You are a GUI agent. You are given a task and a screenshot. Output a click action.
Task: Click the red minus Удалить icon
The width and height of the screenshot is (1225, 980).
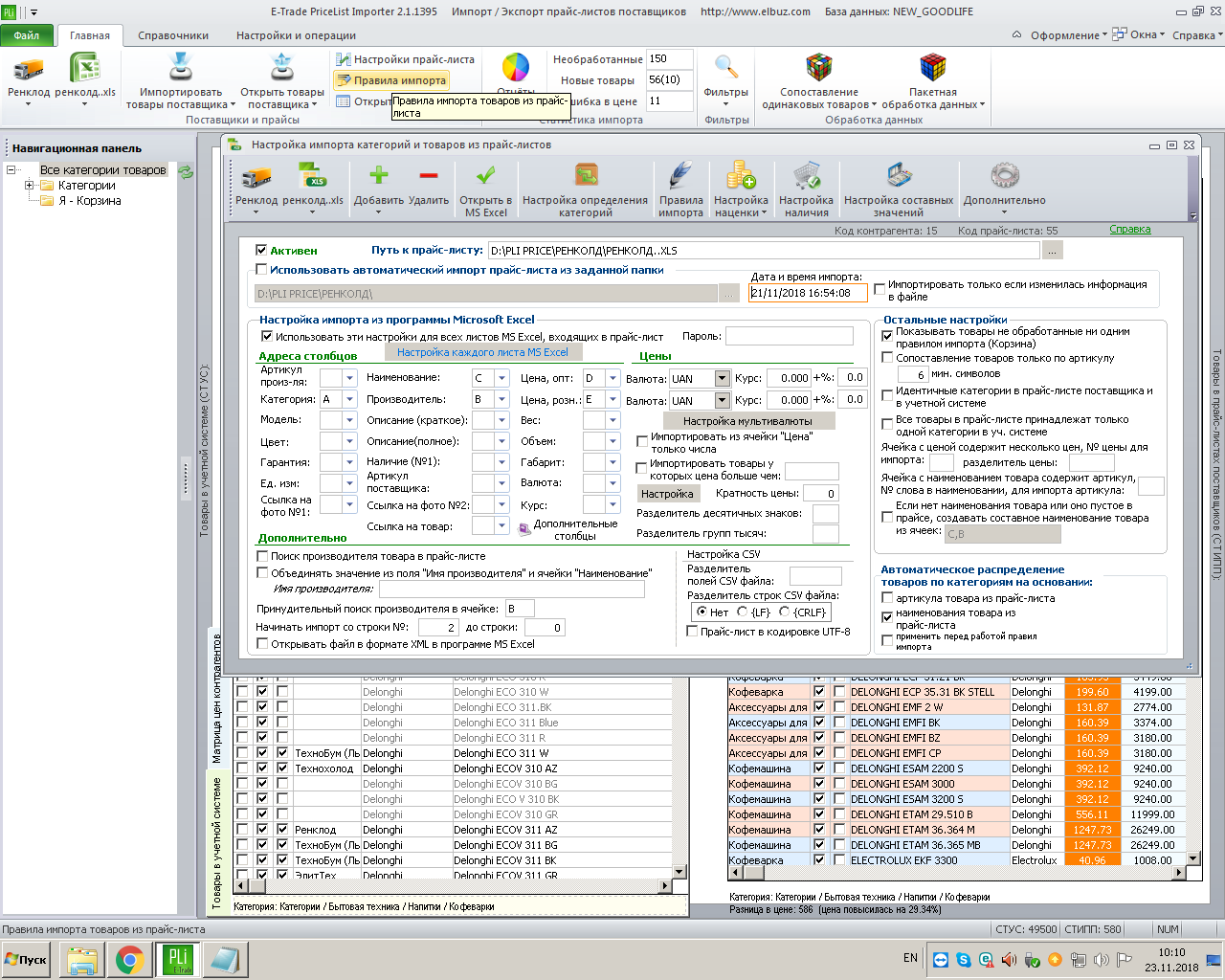tap(428, 176)
